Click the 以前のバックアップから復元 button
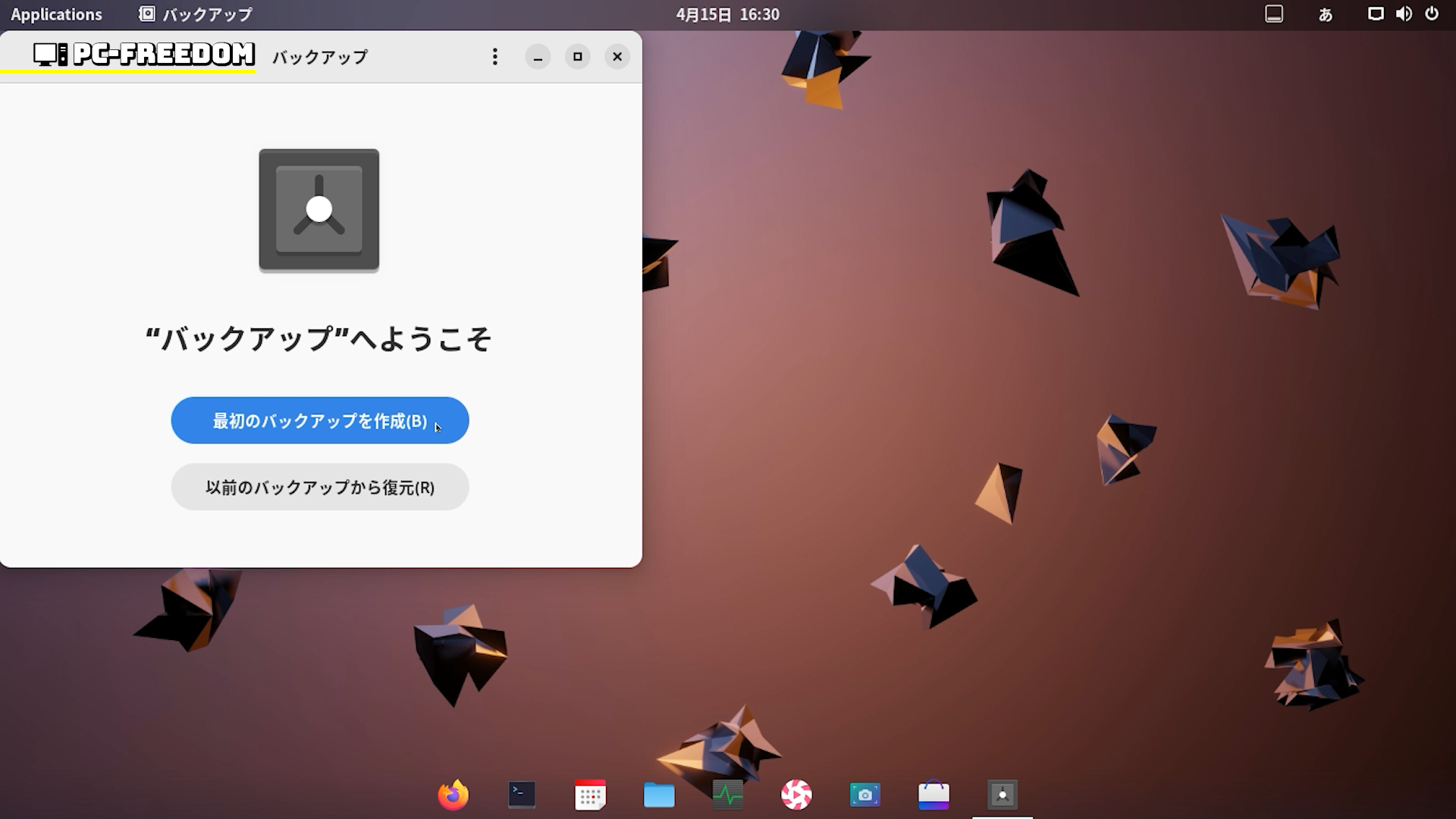Image resolution: width=1456 pixels, height=819 pixels. pyautogui.click(x=319, y=487)
